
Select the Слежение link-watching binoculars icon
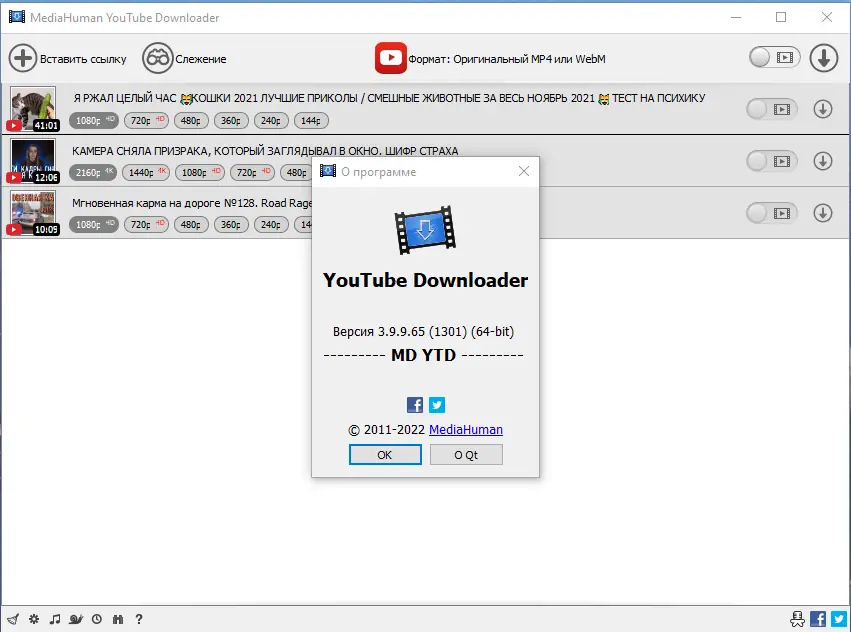click(x=159, y=57)
